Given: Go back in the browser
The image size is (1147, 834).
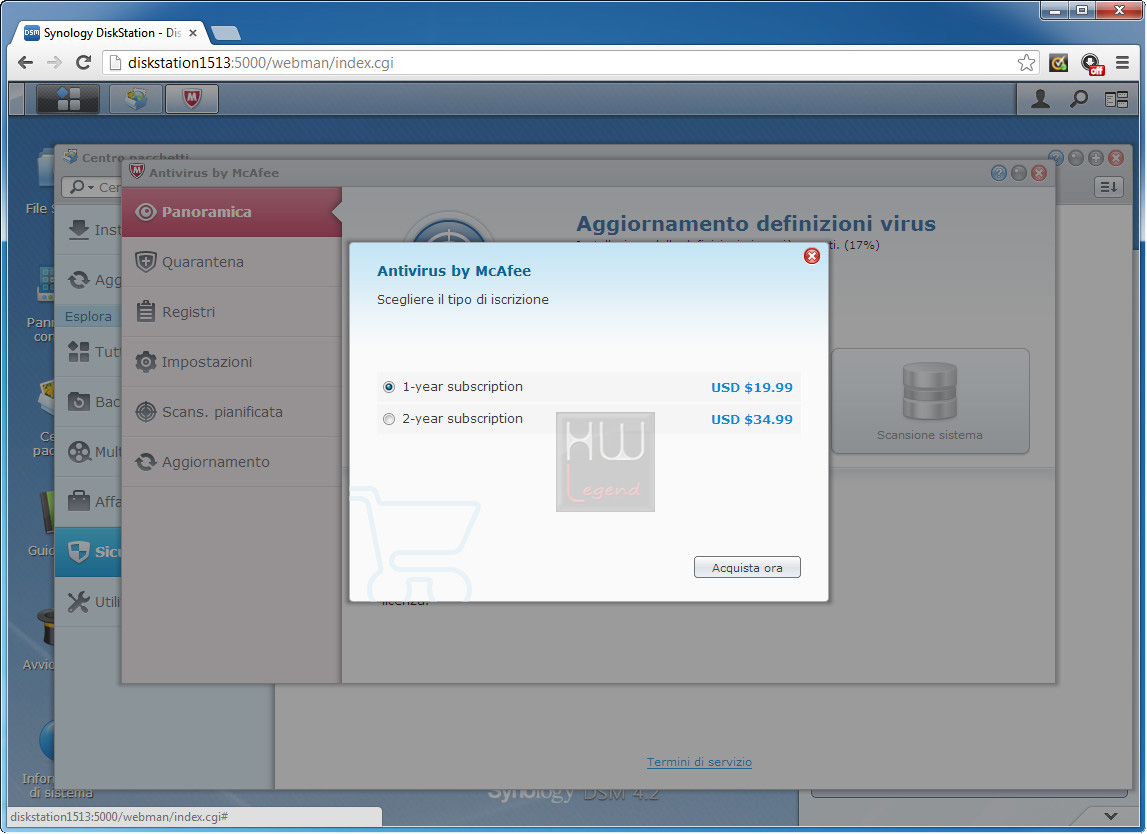Looking at the screenshot, I should [26, 63].
